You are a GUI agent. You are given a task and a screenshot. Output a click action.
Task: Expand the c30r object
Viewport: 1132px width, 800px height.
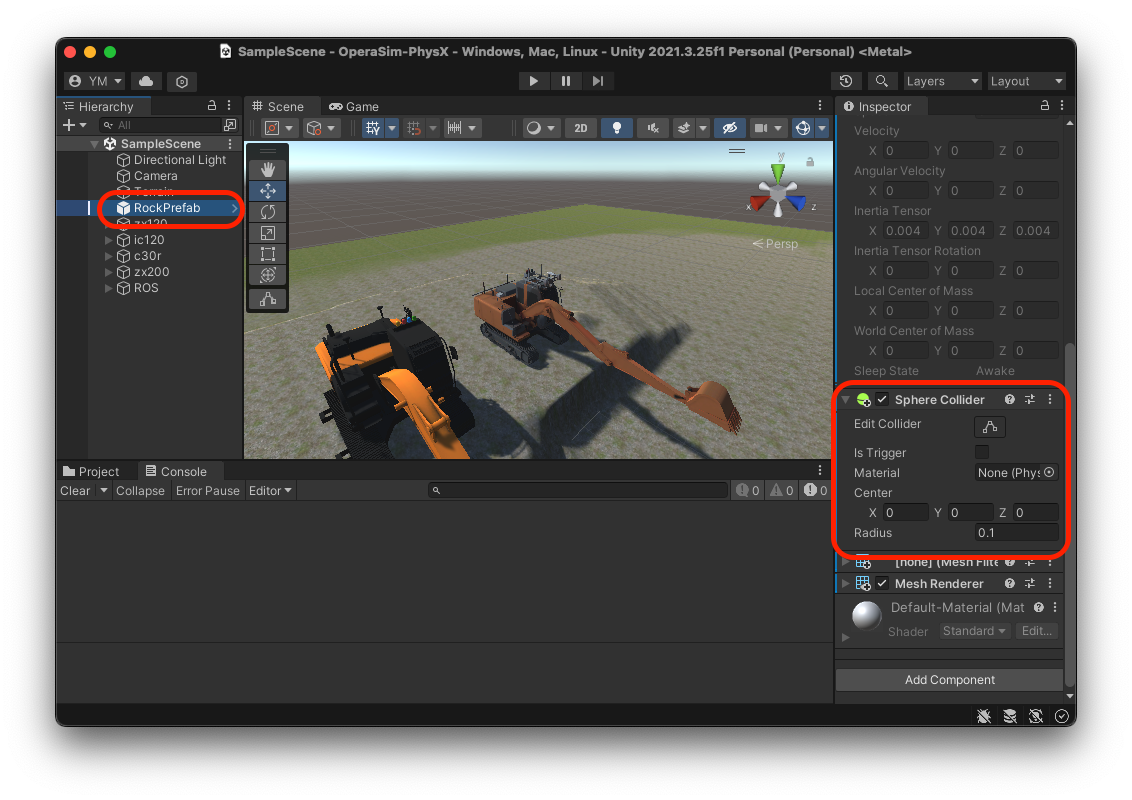pyautogui.click(x=108, y=256)
